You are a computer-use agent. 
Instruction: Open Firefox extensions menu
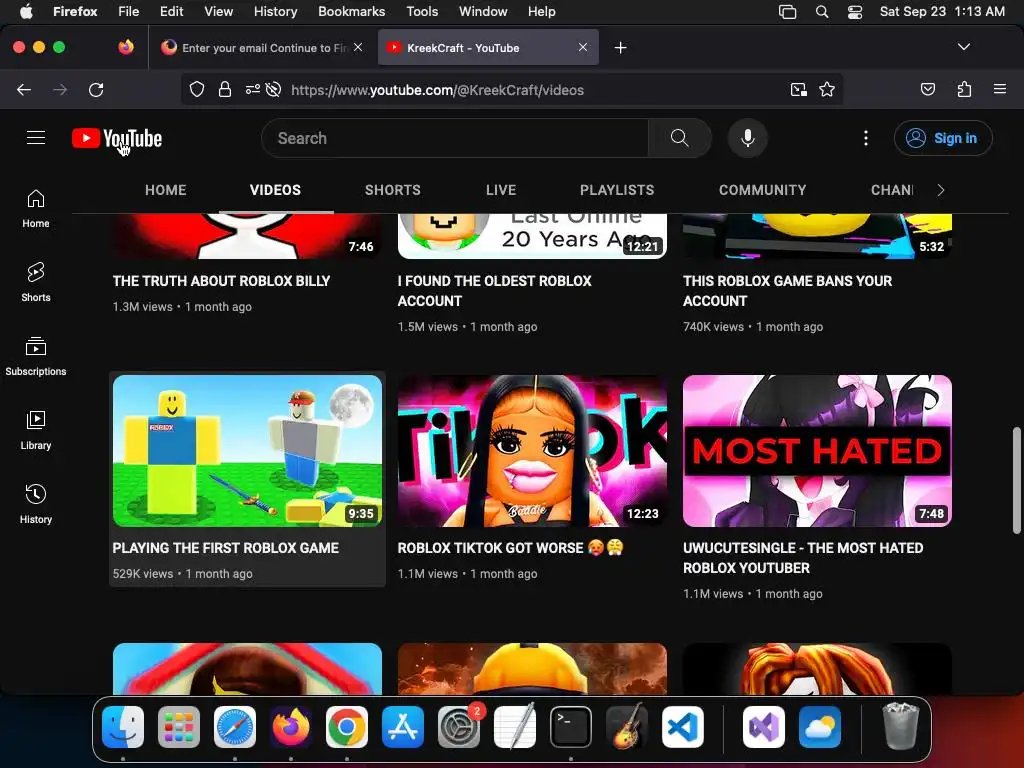(x=964, y=89)
